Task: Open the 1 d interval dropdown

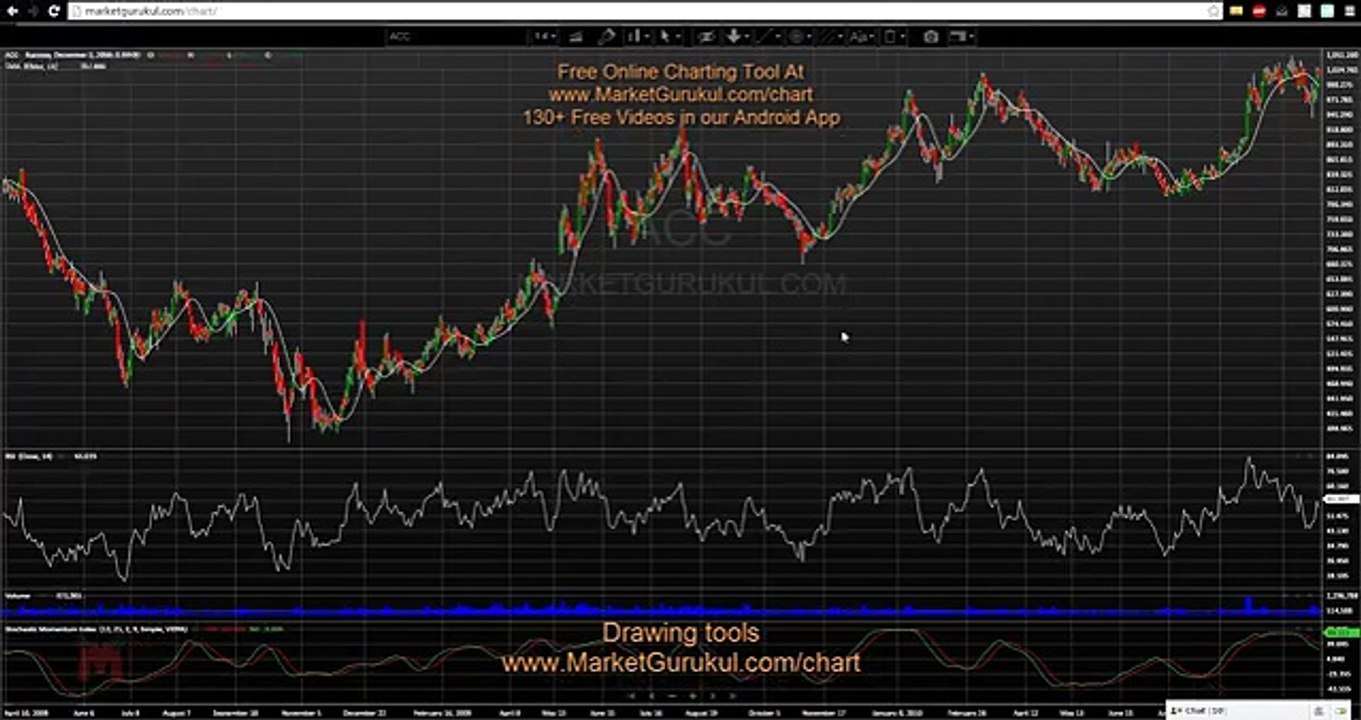Action: 544,37
